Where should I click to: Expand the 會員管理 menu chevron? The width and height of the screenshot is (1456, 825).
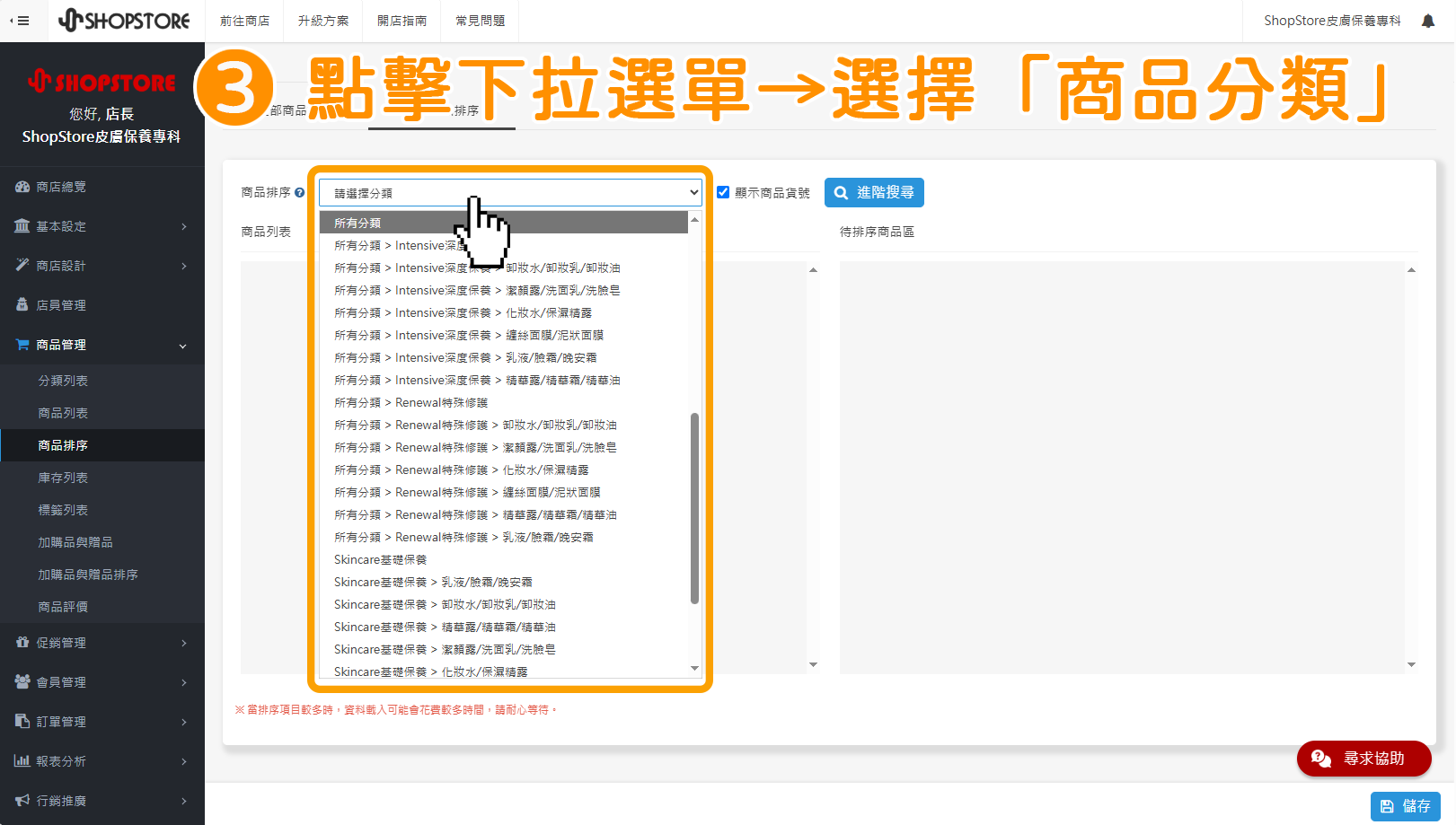pos(184,682)
